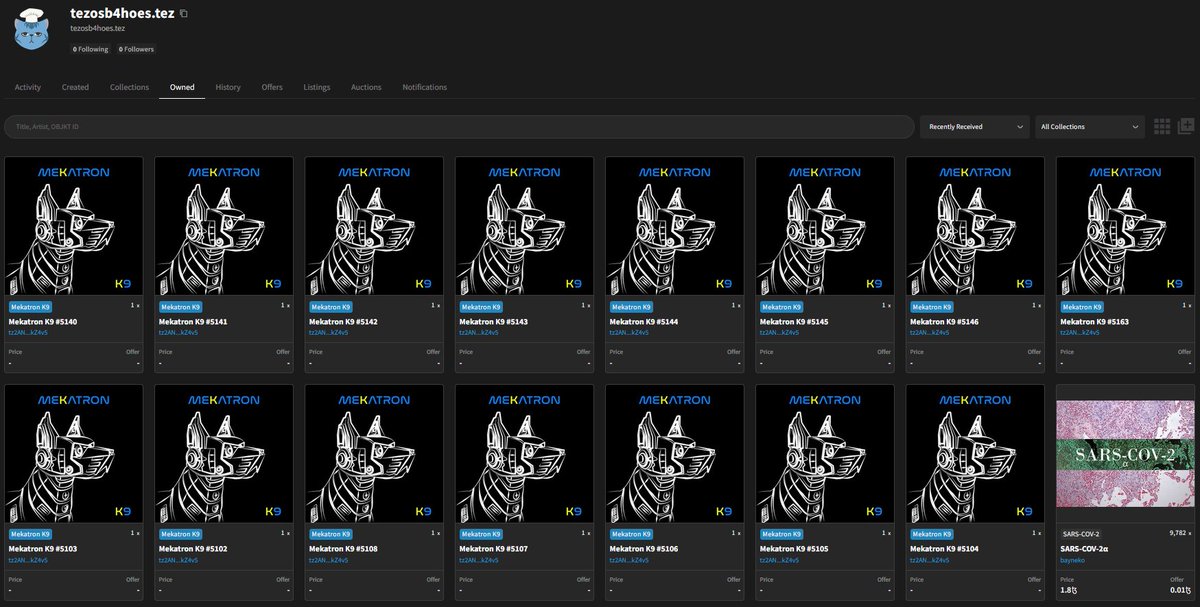This screenshot has height=607, width=1200.
Task: Click the tezosb4hoes.tez profile avatar
Action: [x=31, y=31]
